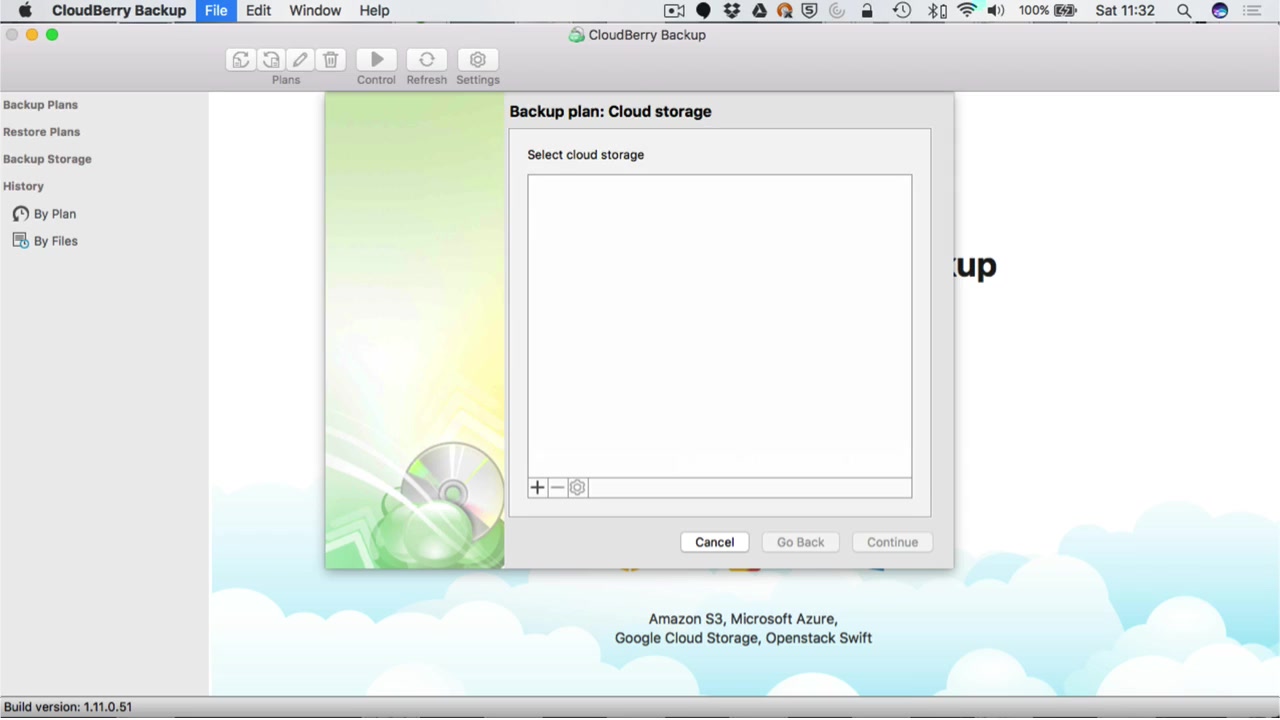Open the CloudBerry Backup app menu
Image resolution: width=1280 pixels, height=720 pixels.
pos(119,11)
